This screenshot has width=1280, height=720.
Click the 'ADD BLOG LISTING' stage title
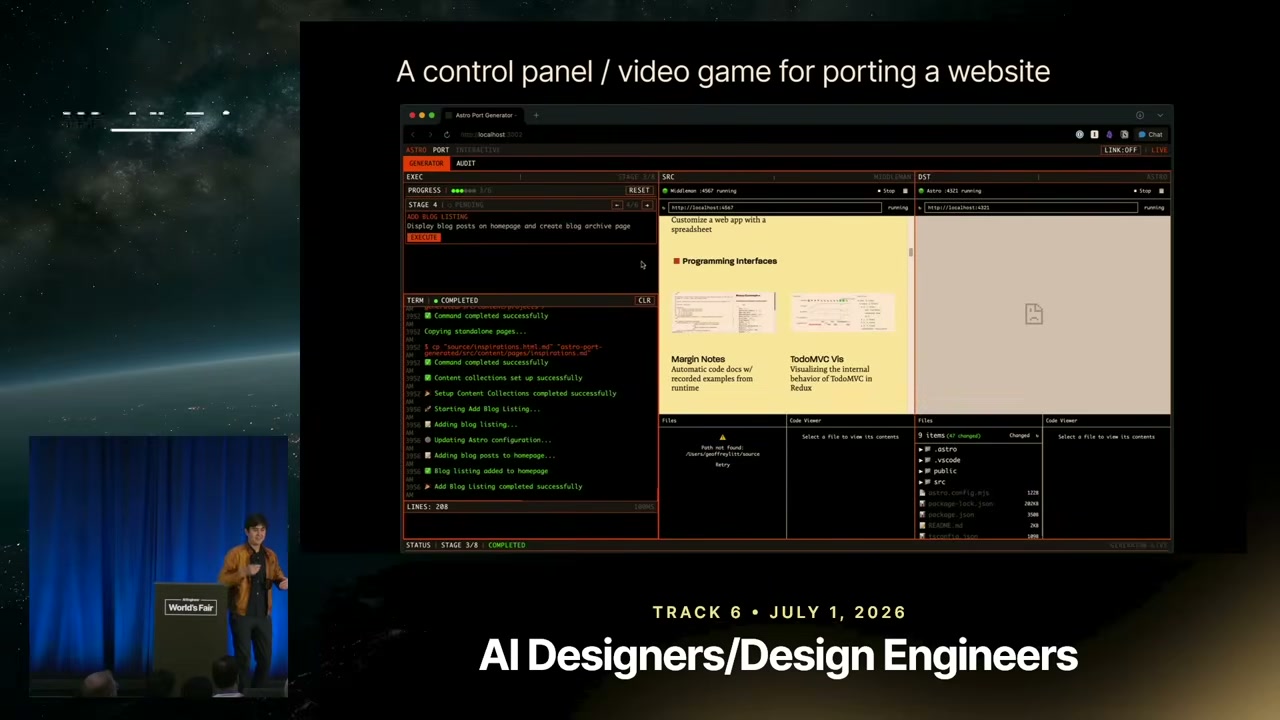[437, 217]
